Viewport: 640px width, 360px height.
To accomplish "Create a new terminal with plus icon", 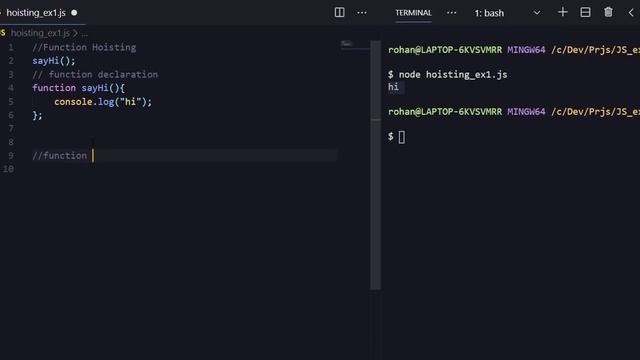I will click(562, 12).
